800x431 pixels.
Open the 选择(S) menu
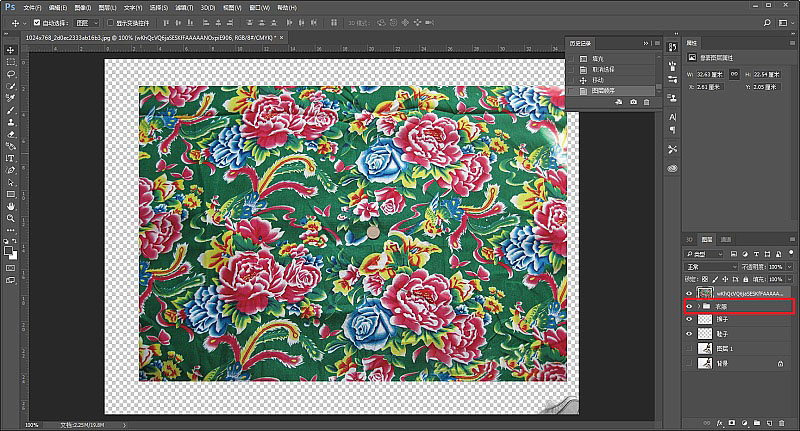(159, 8)
